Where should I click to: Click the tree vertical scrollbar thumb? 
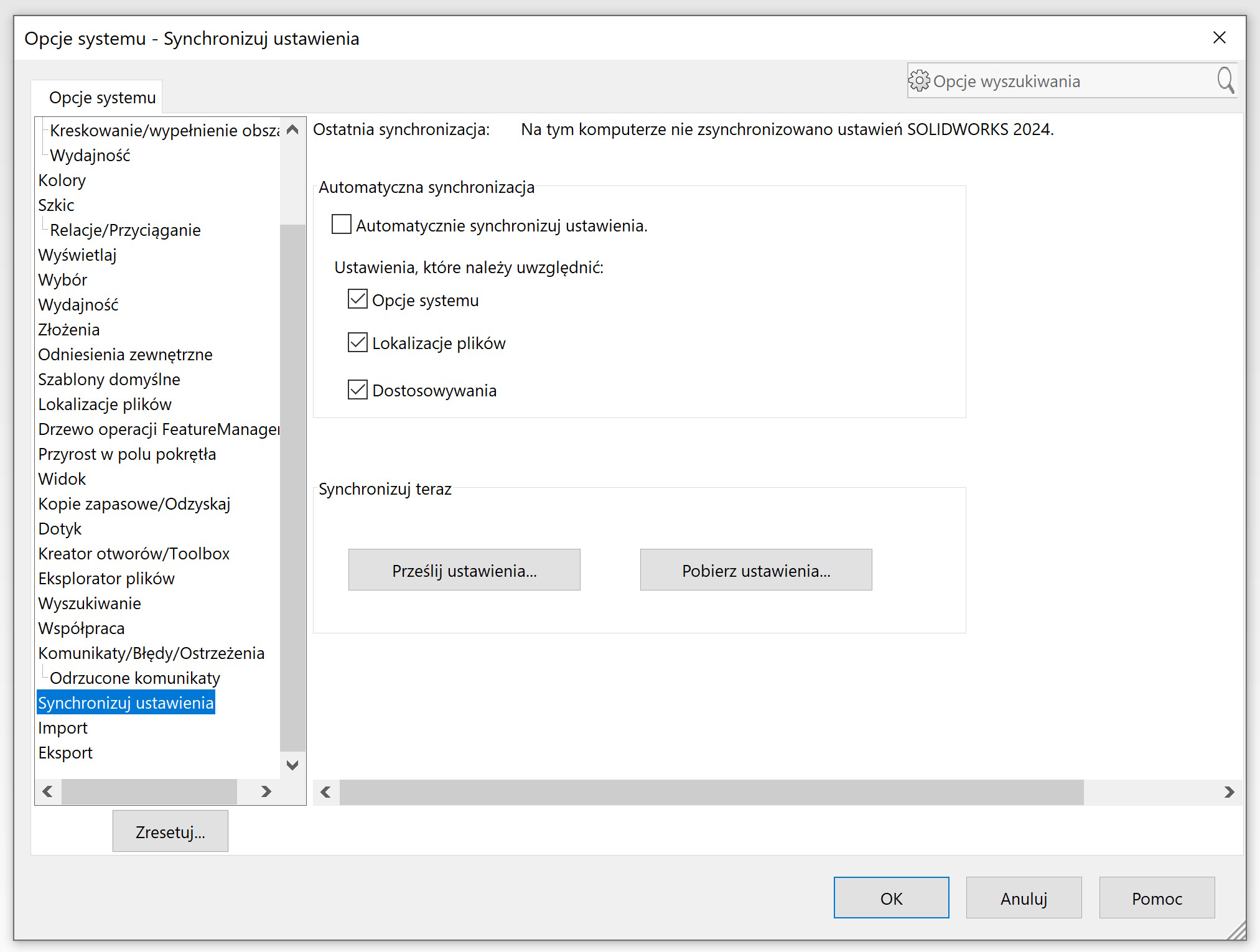292,488
